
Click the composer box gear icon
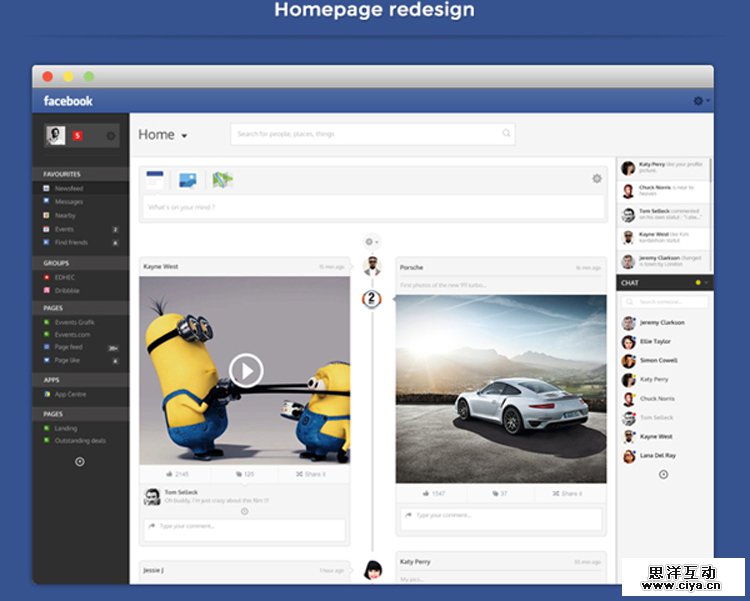[597, 178]
